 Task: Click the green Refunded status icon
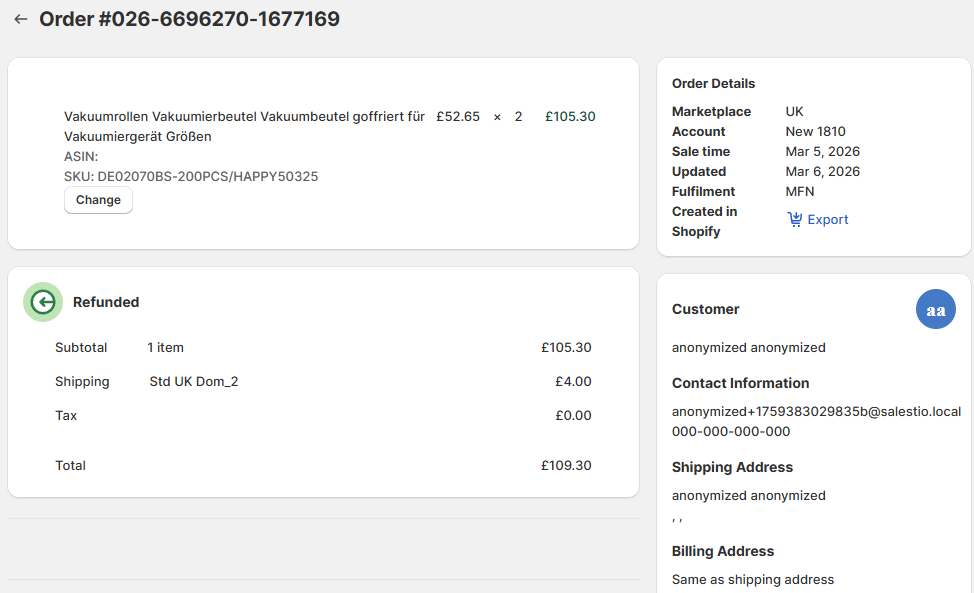click(43, 302)
